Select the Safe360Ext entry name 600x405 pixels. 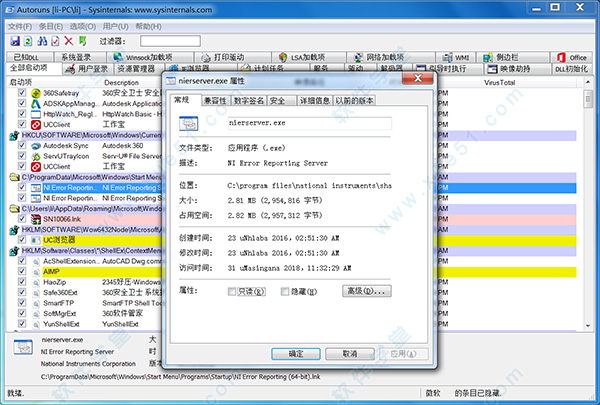point(60,293)
